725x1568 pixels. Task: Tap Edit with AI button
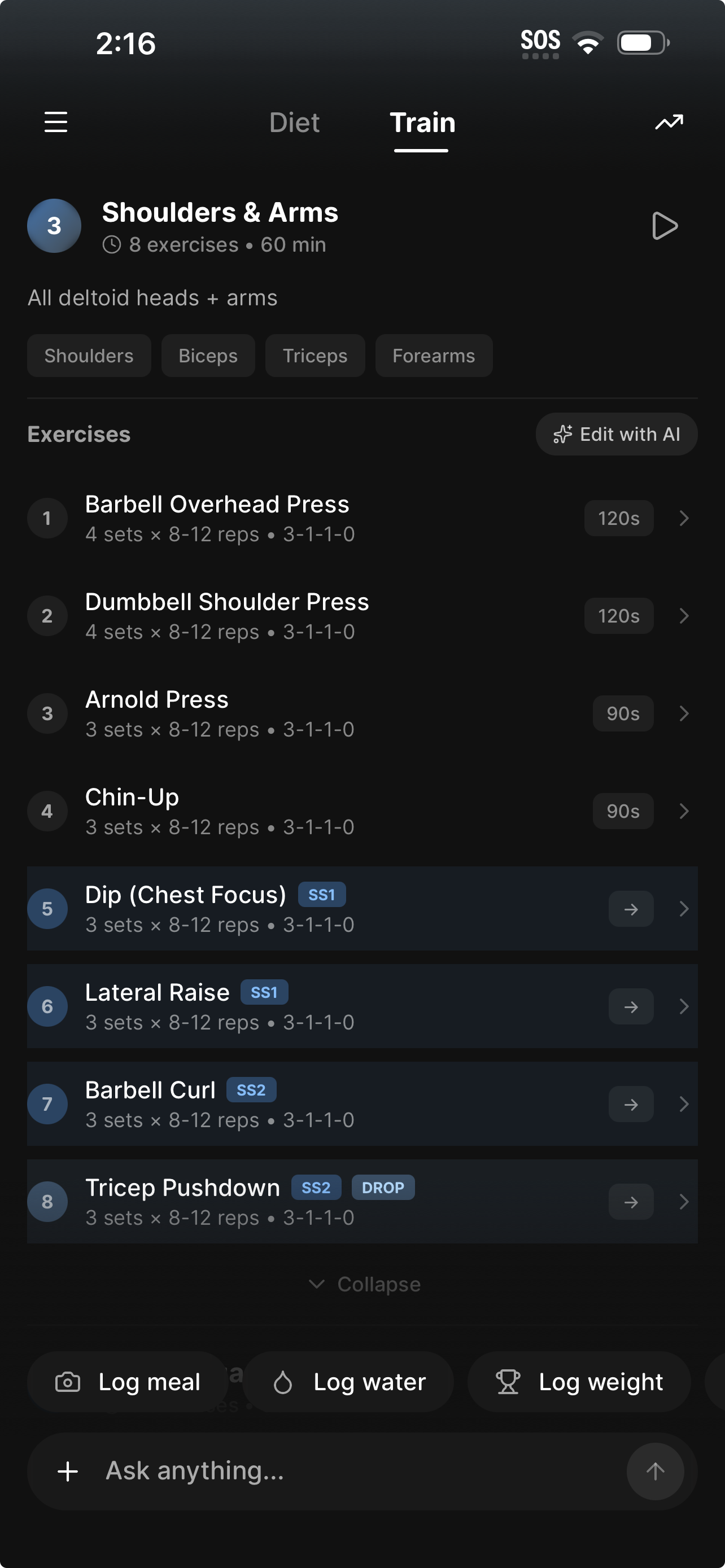616,435
